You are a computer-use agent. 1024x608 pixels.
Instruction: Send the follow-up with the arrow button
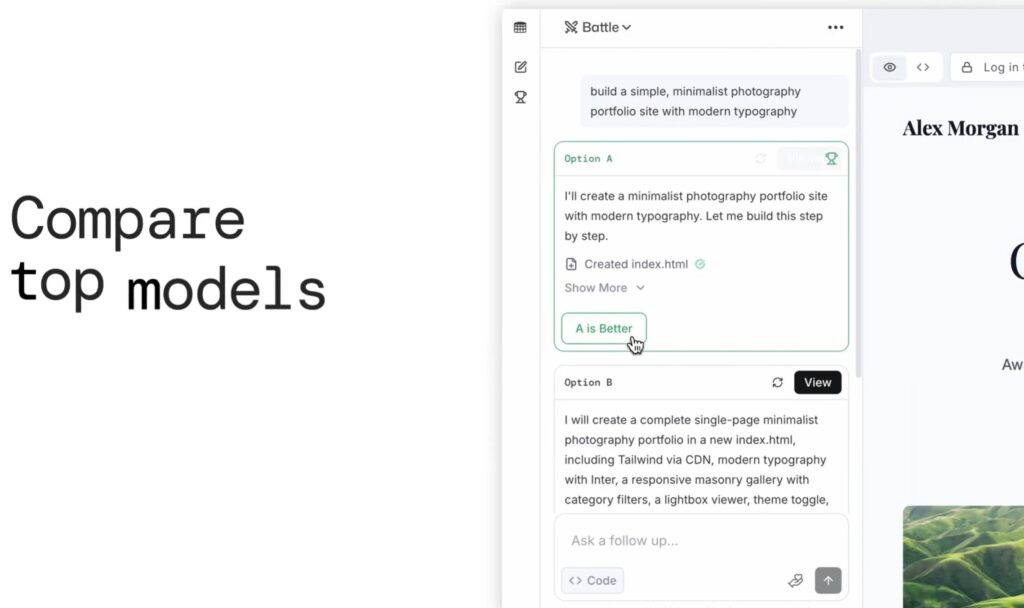point(828,580)
